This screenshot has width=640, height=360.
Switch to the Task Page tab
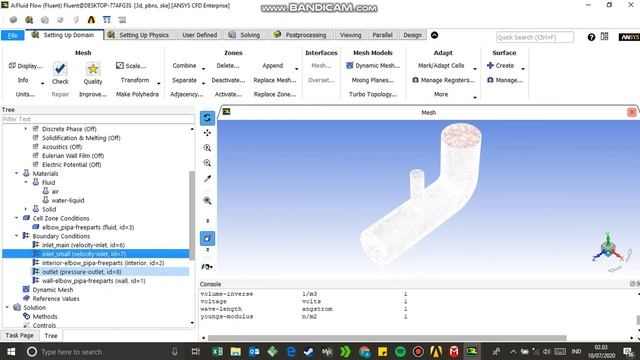pyautogui.click(x=20, y=336)
